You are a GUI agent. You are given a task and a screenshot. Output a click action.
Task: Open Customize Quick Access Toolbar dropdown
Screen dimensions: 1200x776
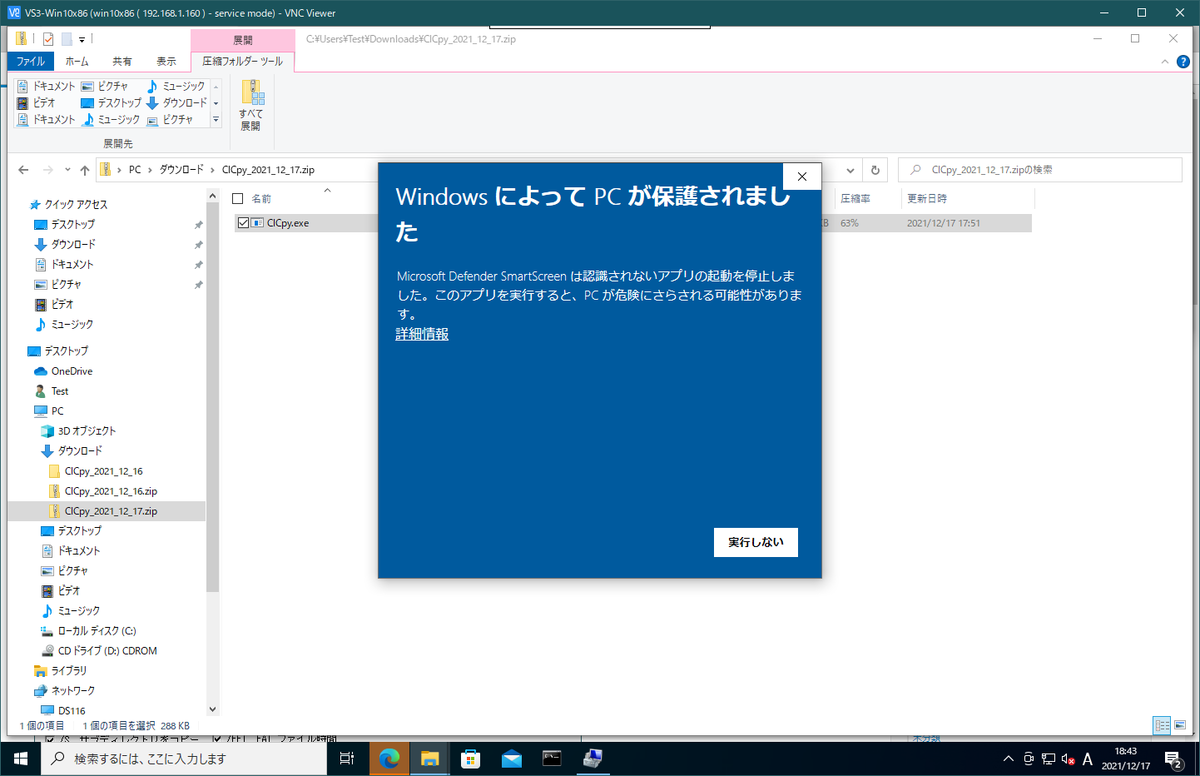(81, 40)
